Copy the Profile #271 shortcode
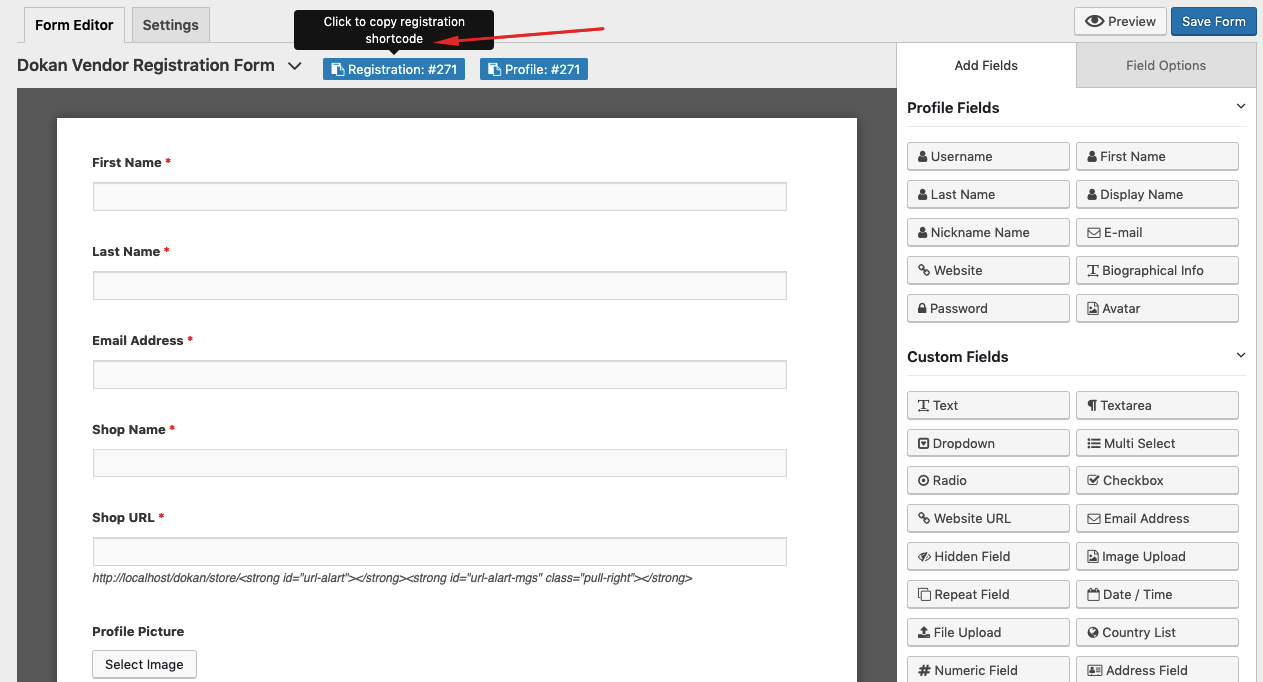This screenshot has height=682, width=1263. tap(534, 69)
